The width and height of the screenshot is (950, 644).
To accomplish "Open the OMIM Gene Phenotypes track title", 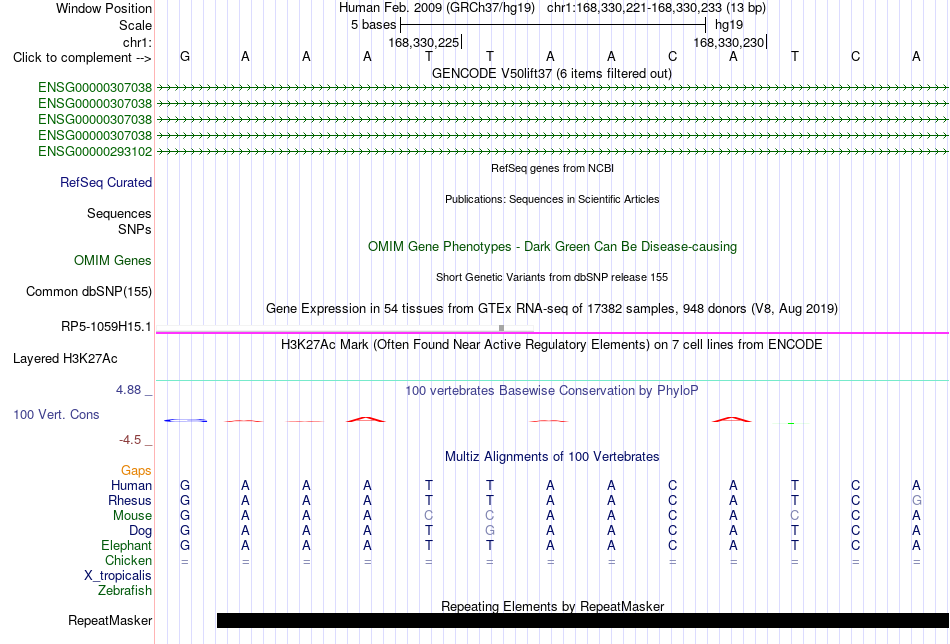I will (553, 247).
